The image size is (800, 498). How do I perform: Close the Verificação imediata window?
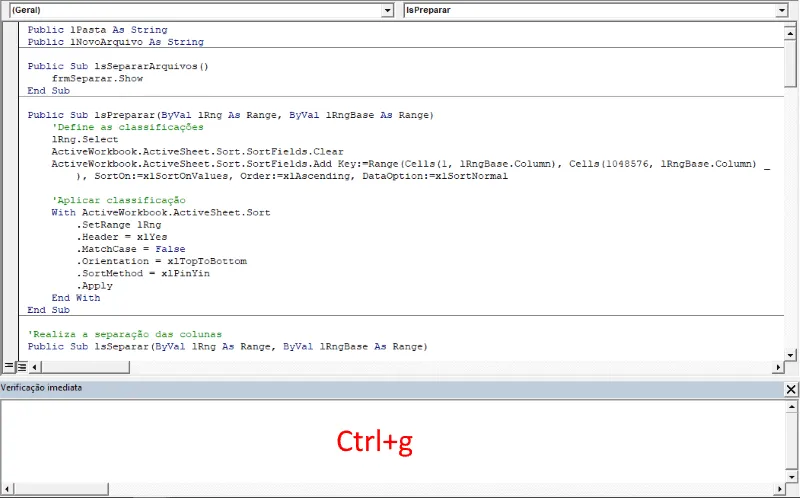(791, 389)
